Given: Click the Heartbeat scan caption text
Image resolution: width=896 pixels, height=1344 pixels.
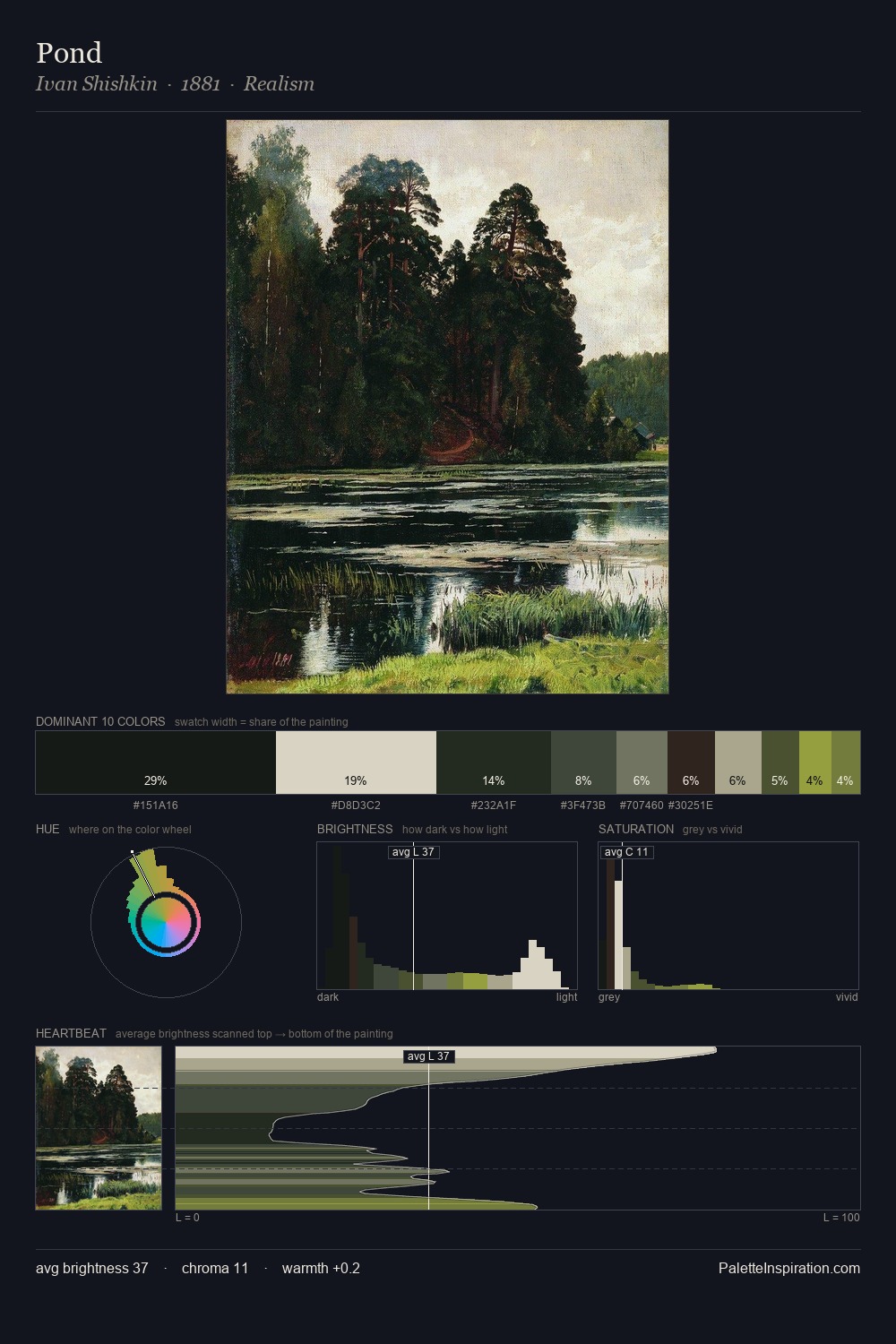Looking at the screenshot, I should [254, 1034].
